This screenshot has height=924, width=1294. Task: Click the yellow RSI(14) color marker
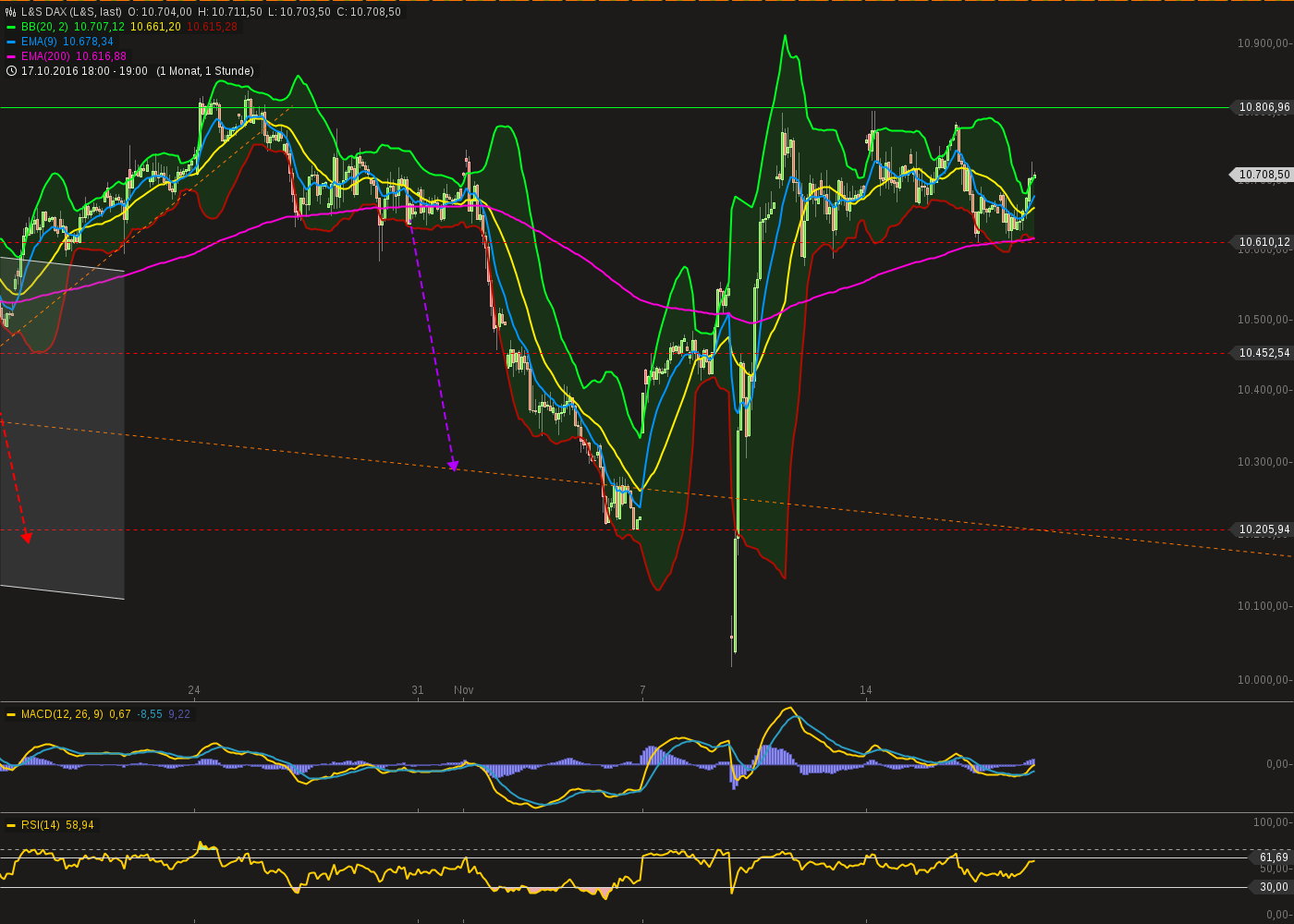click(11, 825)
